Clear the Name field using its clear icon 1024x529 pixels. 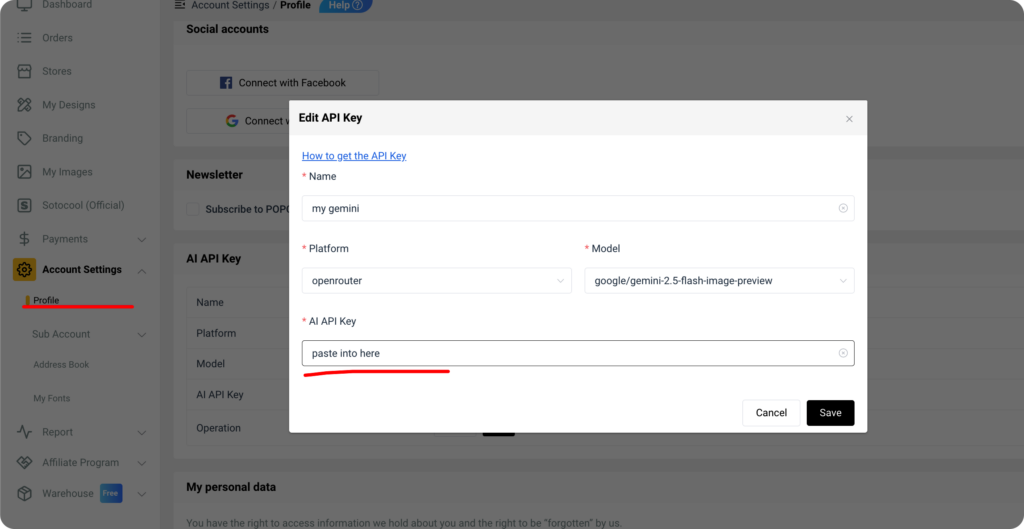pyautogui.click(x=843, y=208)
